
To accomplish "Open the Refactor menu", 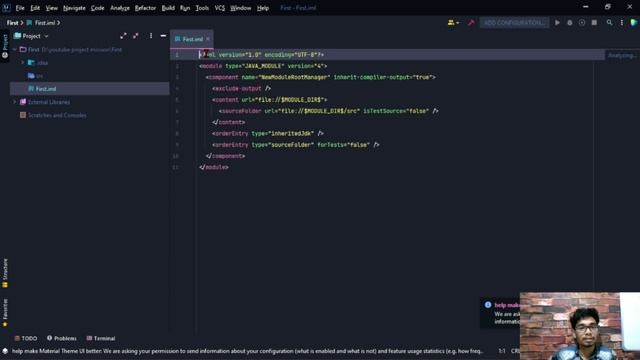I will coord(145,8).
